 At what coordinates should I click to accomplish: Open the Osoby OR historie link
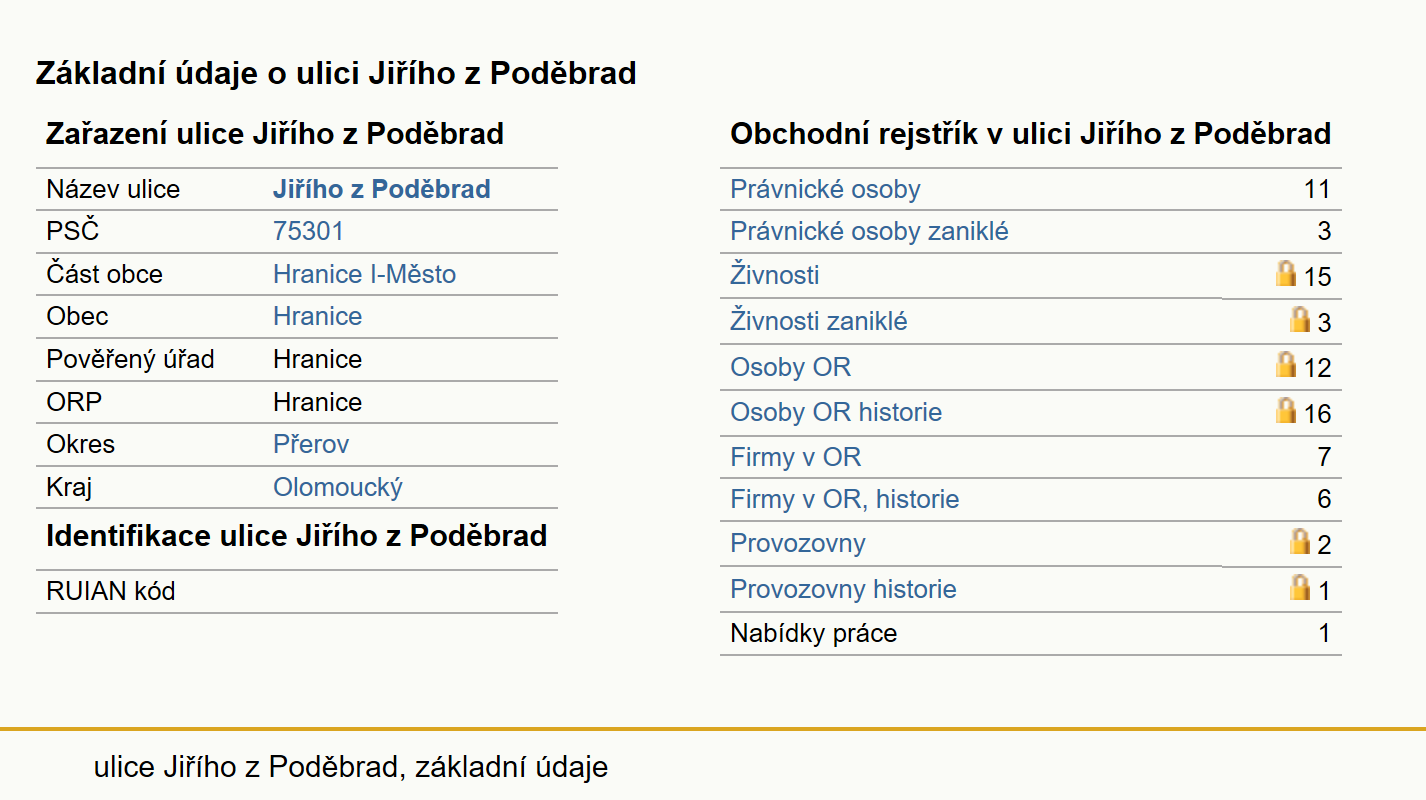tap(836, 412)
